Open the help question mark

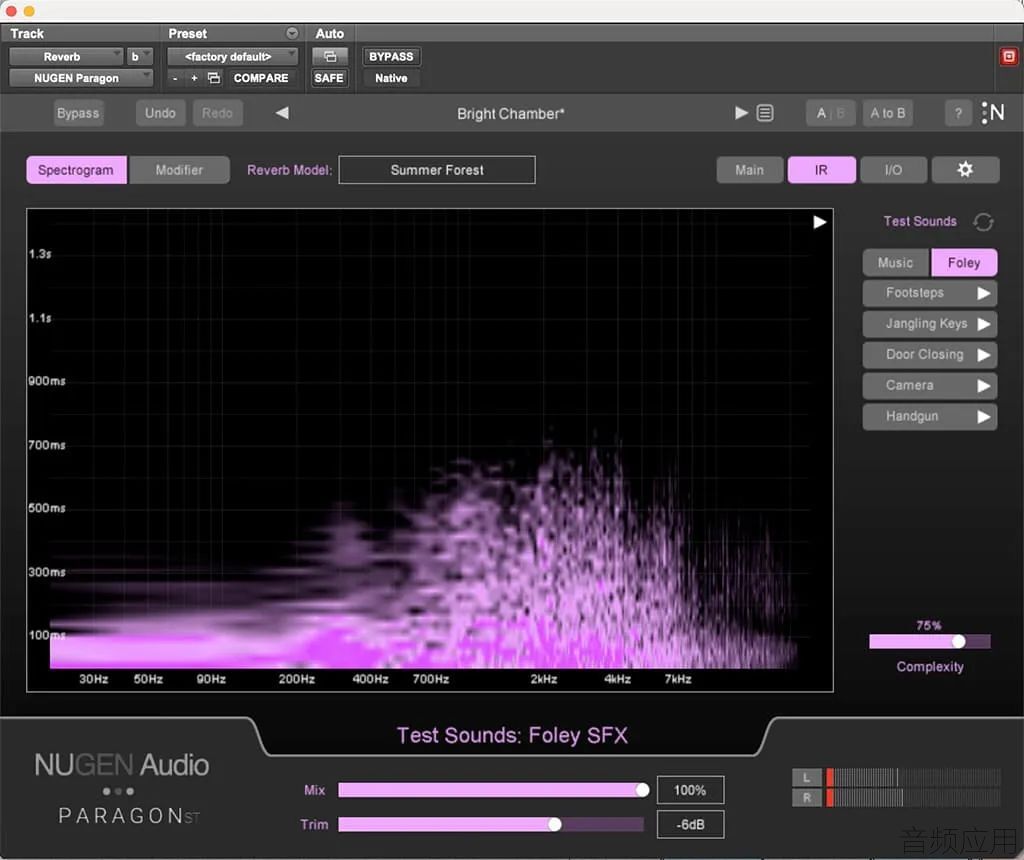pos(957,113)
